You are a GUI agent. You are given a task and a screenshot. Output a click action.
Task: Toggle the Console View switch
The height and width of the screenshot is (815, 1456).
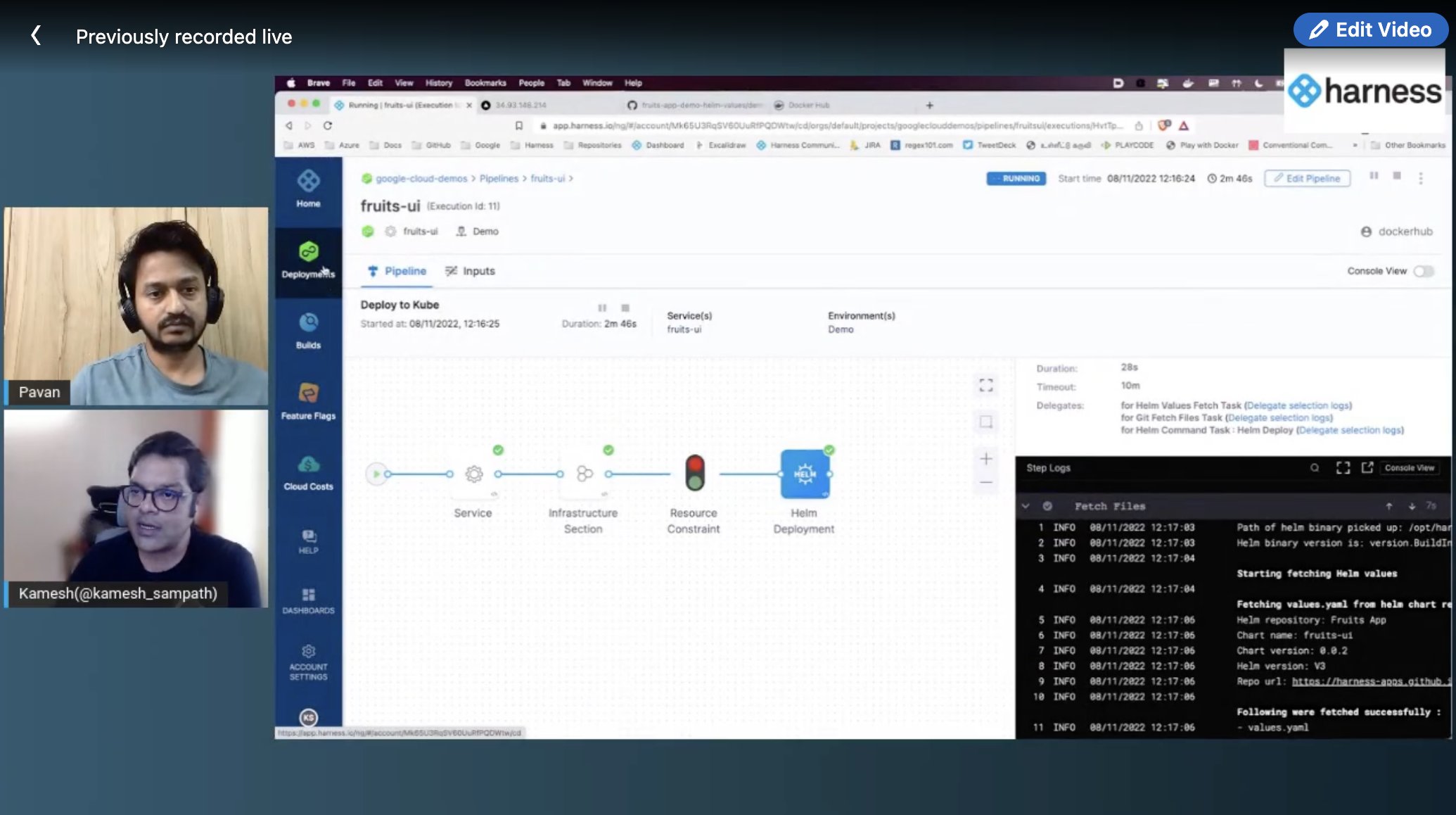[1423, 271]
